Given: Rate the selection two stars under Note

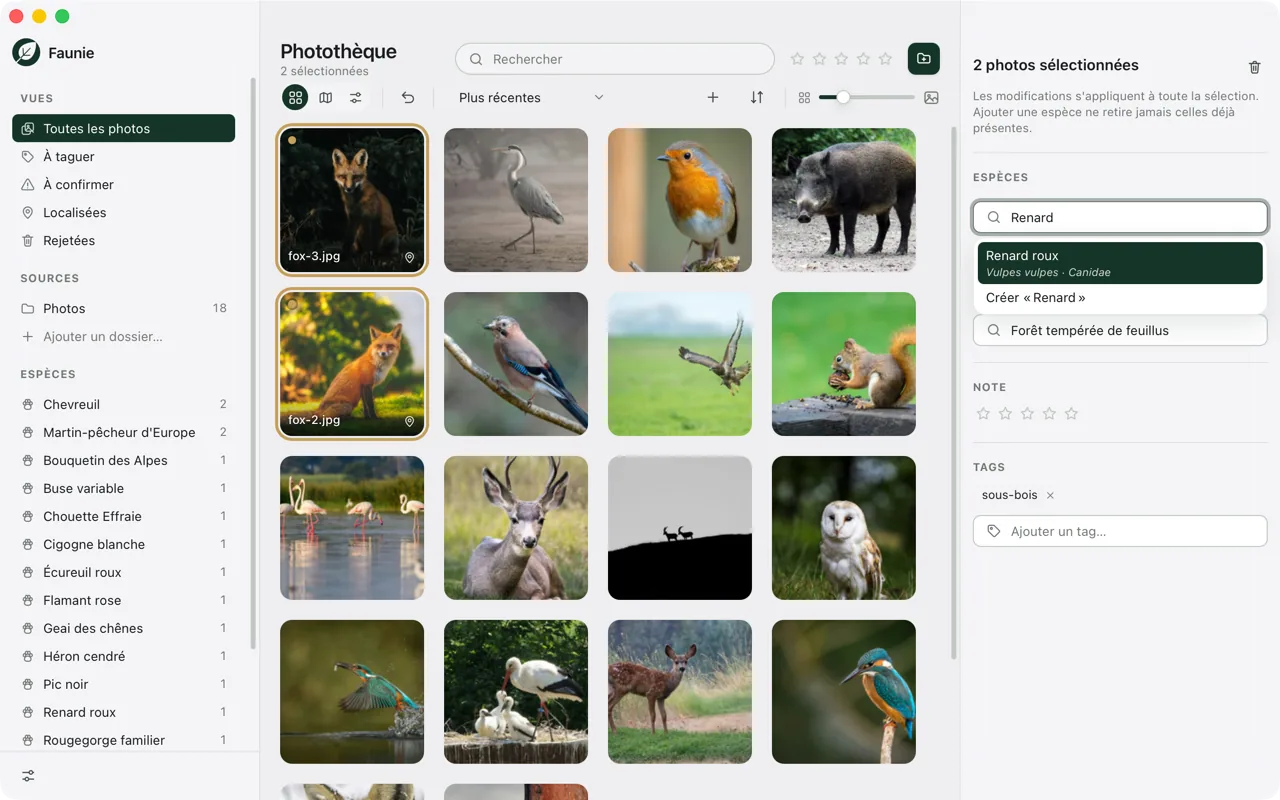Looking at the screenshot, I should (1005, 413).
